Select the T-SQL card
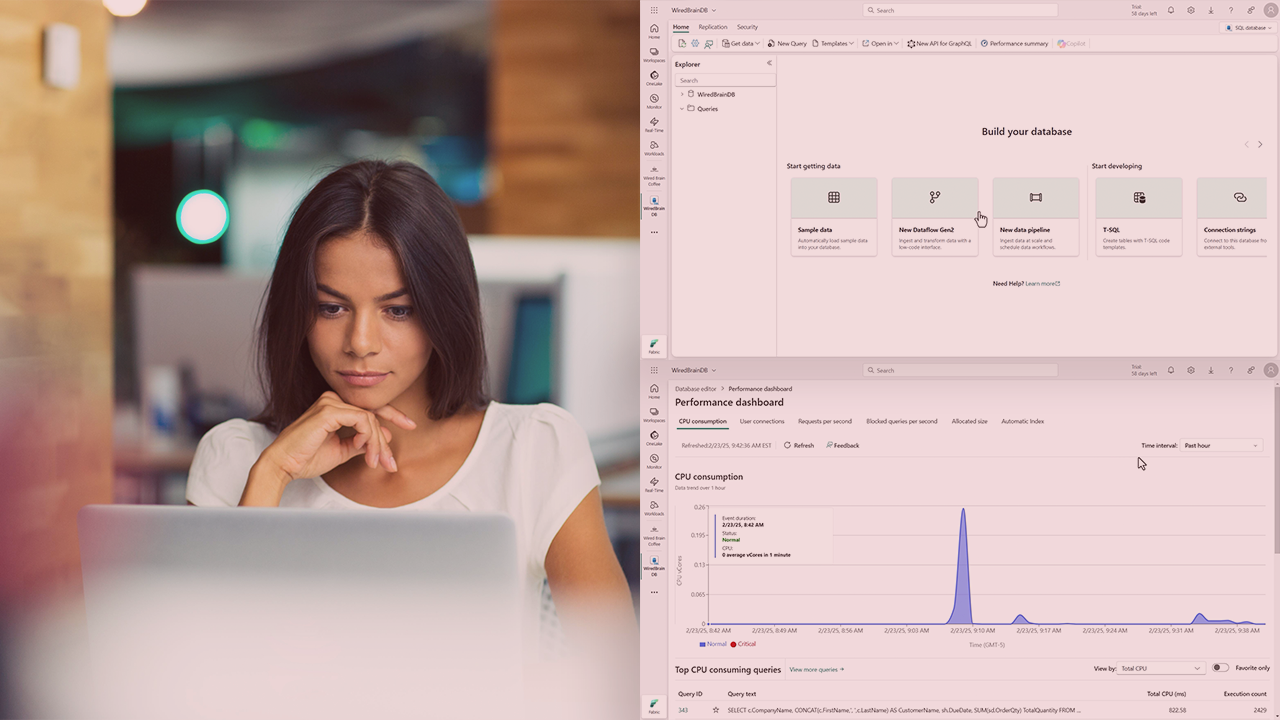This screenshot has height=720, width=1280. (1138, 216)
